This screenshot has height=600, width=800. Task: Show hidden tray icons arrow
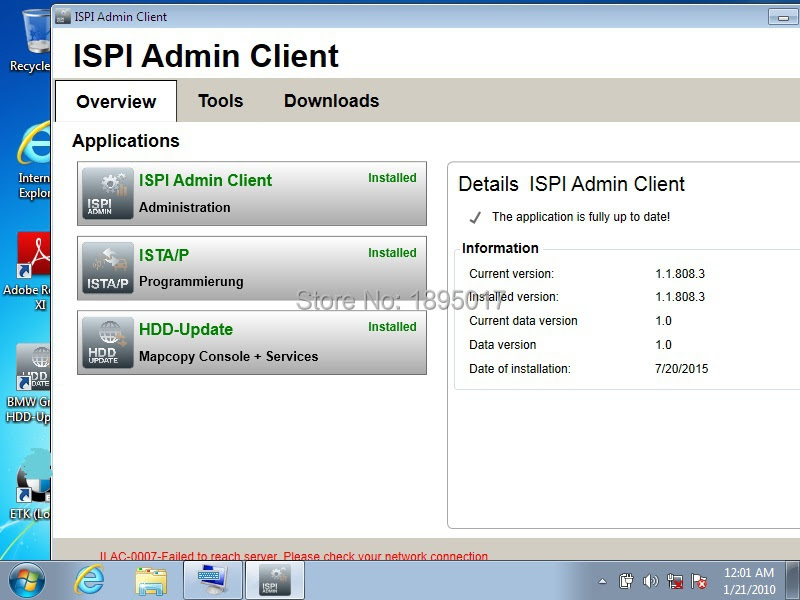[603, 581]
